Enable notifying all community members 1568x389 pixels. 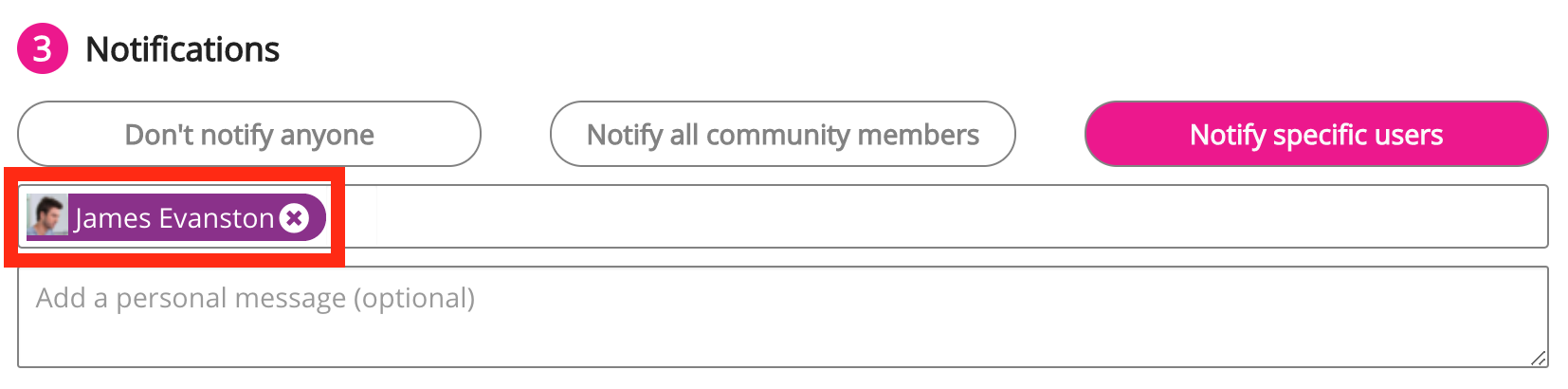[x=782, y=135]
